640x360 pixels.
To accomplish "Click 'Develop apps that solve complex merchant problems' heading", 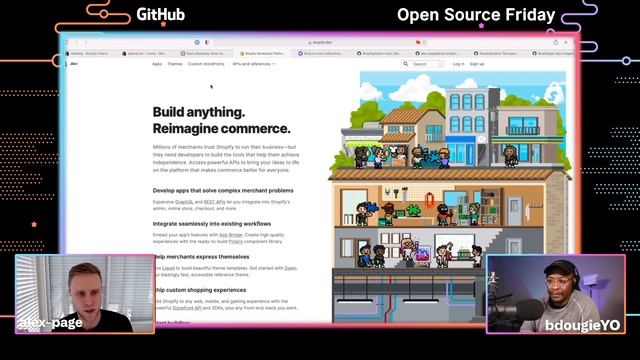I will coord(223,191).
